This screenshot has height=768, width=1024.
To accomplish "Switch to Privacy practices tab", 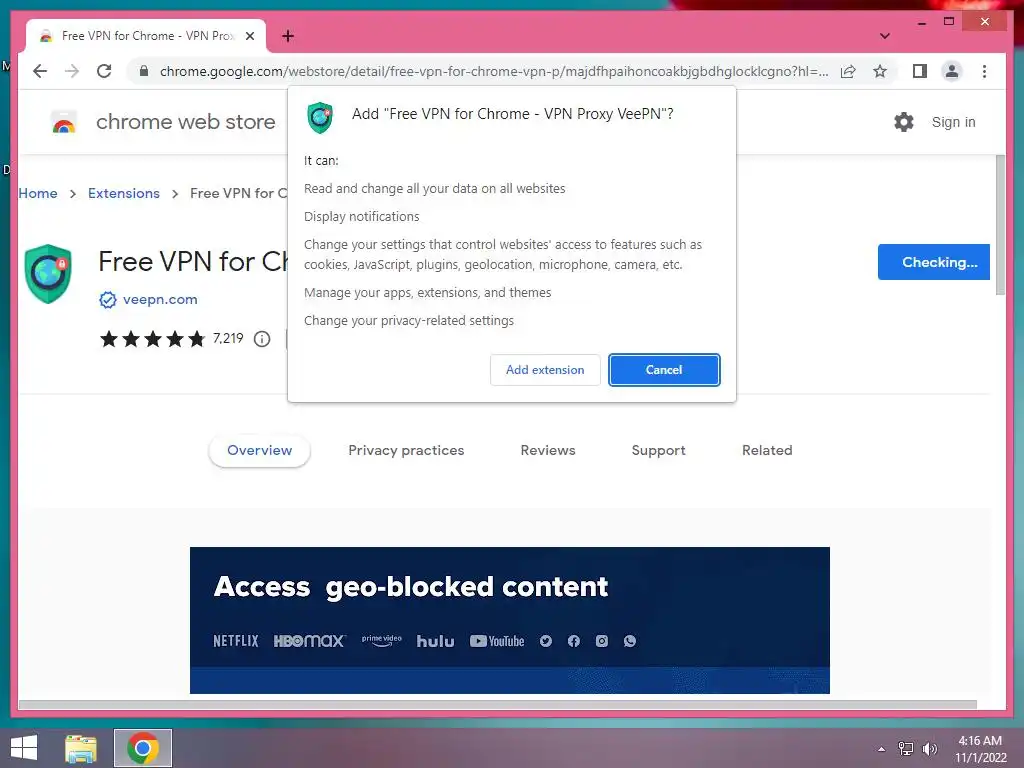I will (x=406, y=451).
